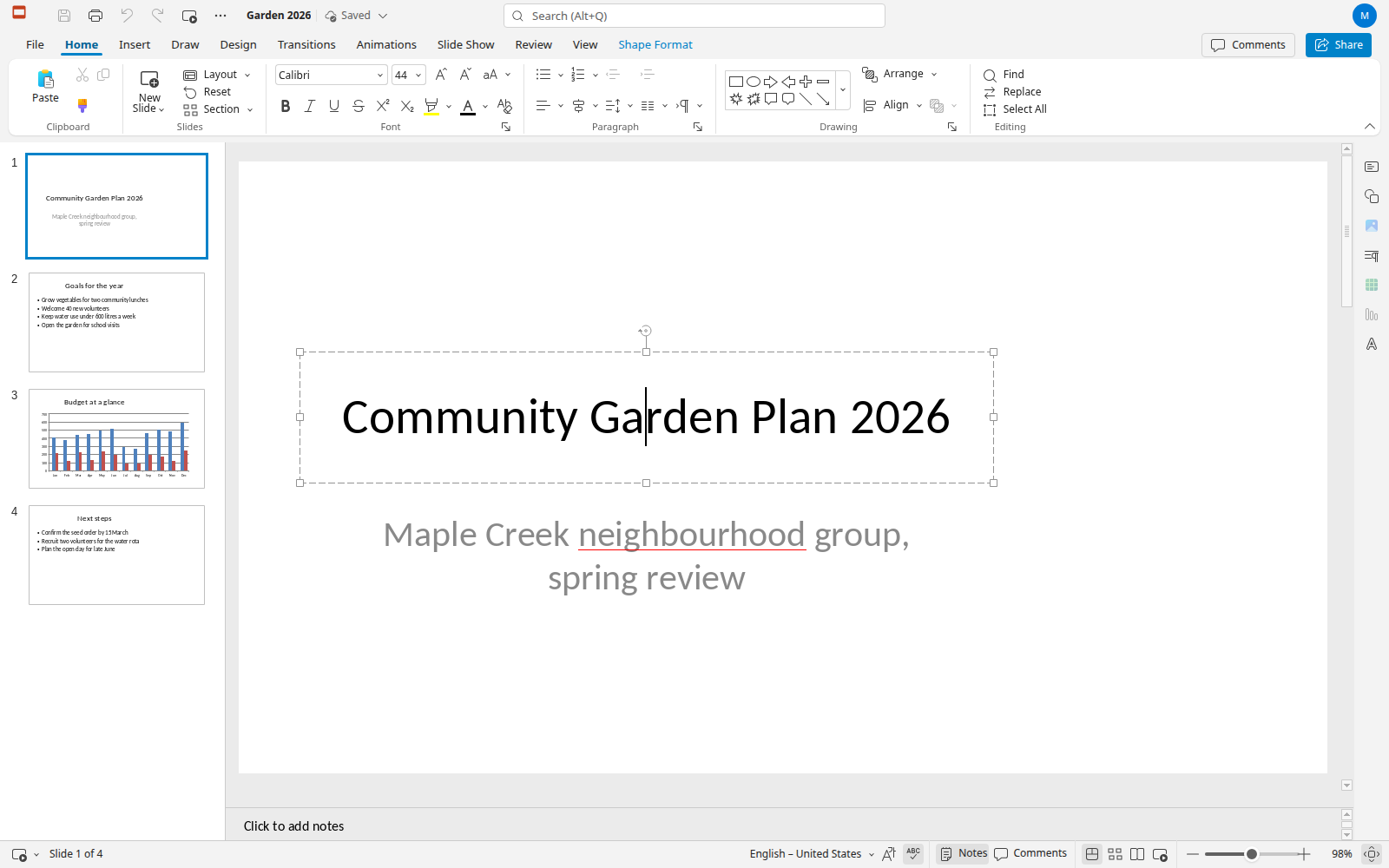Viewport: 1389px width, 868px height.
Task: Open the Arrange dropdown
Action: click(x=900, y=74)
